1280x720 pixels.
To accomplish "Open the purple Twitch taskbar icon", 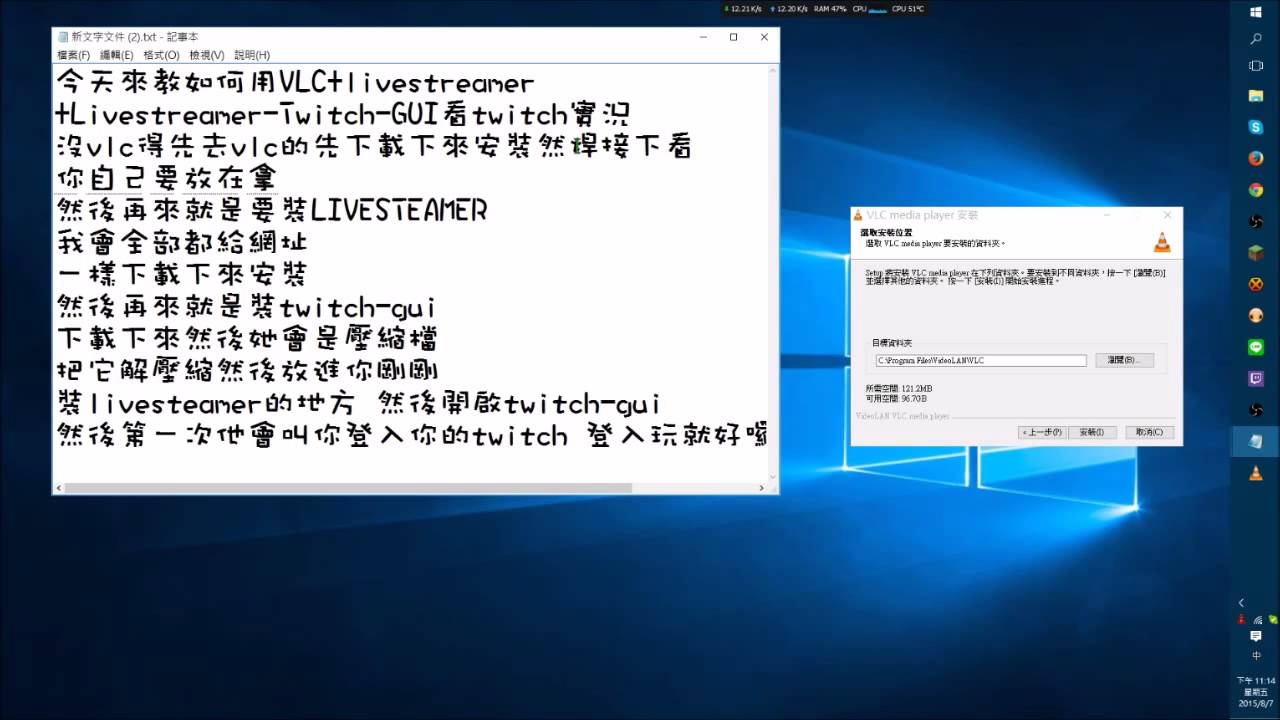I will coord(1256,379).
